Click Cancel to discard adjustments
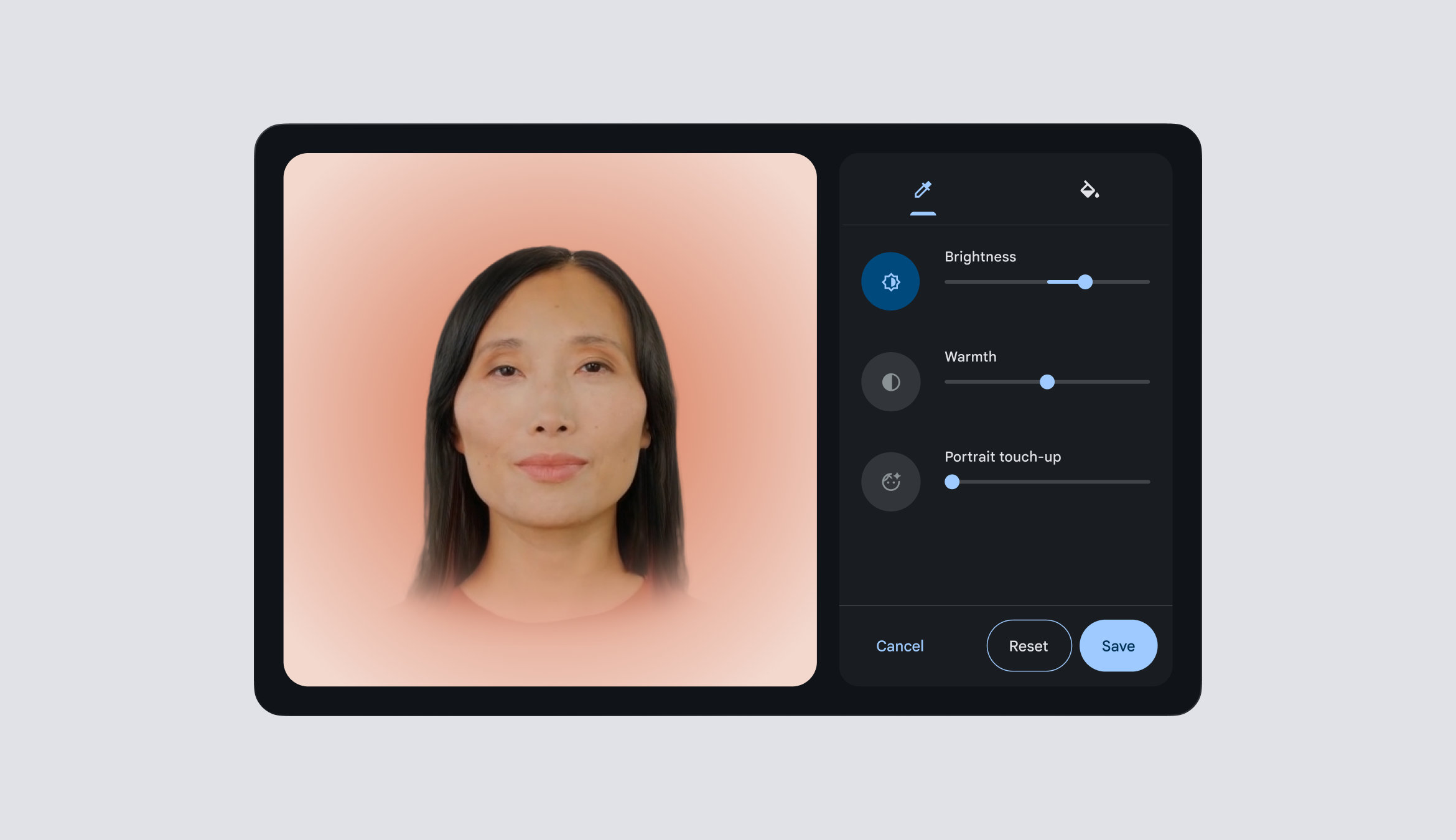 coord(900,646)
